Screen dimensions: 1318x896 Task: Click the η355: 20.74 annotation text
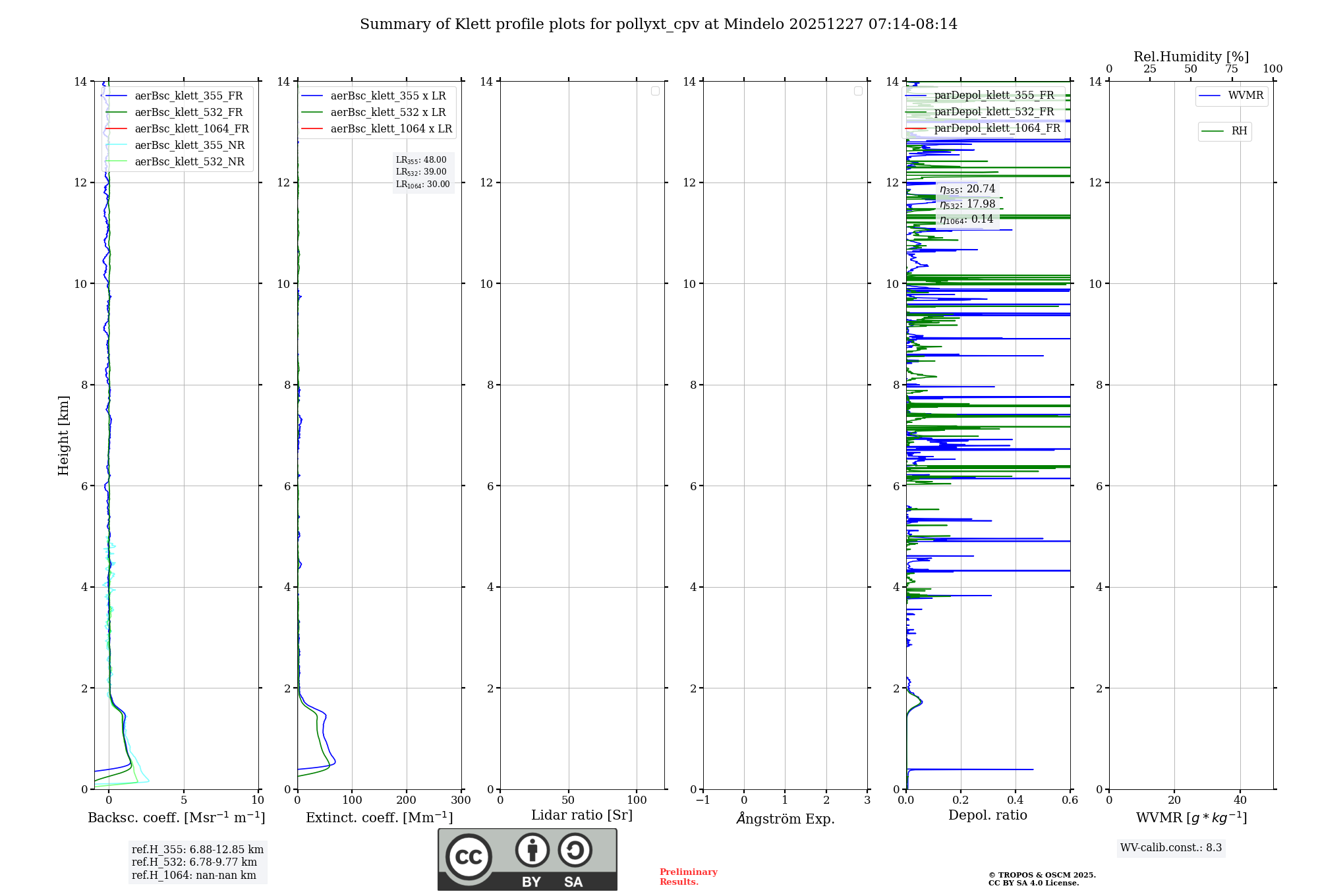967,189
